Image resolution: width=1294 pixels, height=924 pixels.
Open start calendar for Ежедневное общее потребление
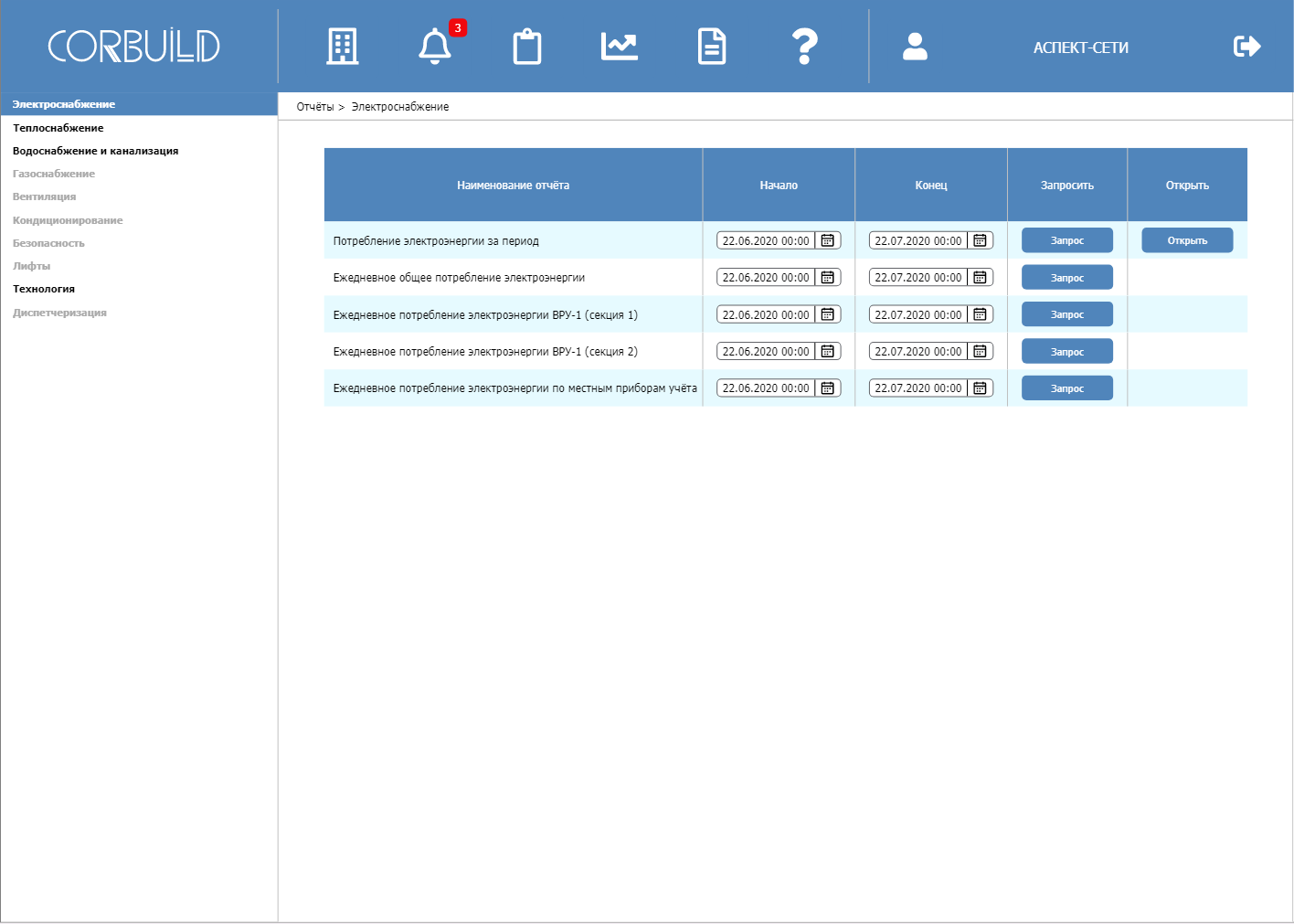tap(827, 277)
